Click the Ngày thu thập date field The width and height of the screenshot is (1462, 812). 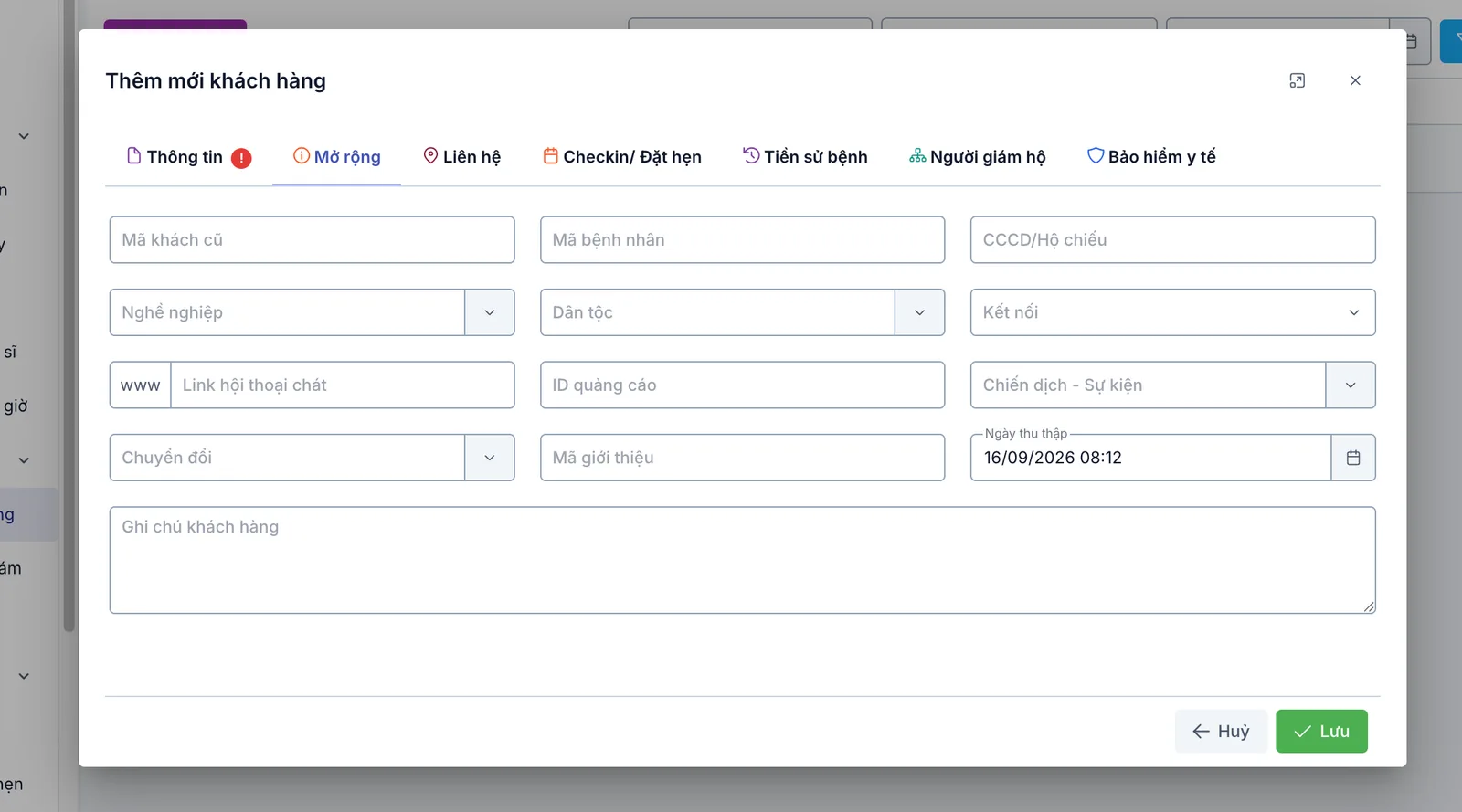[x=1150, y=458]
